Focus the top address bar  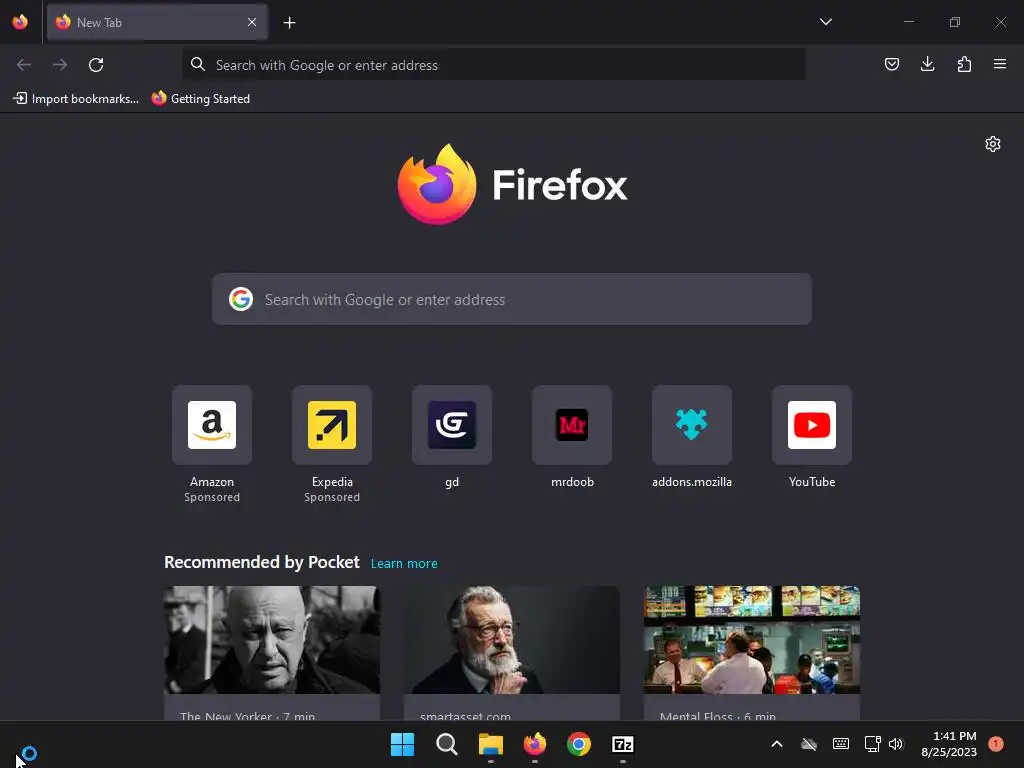click(494, 65)
